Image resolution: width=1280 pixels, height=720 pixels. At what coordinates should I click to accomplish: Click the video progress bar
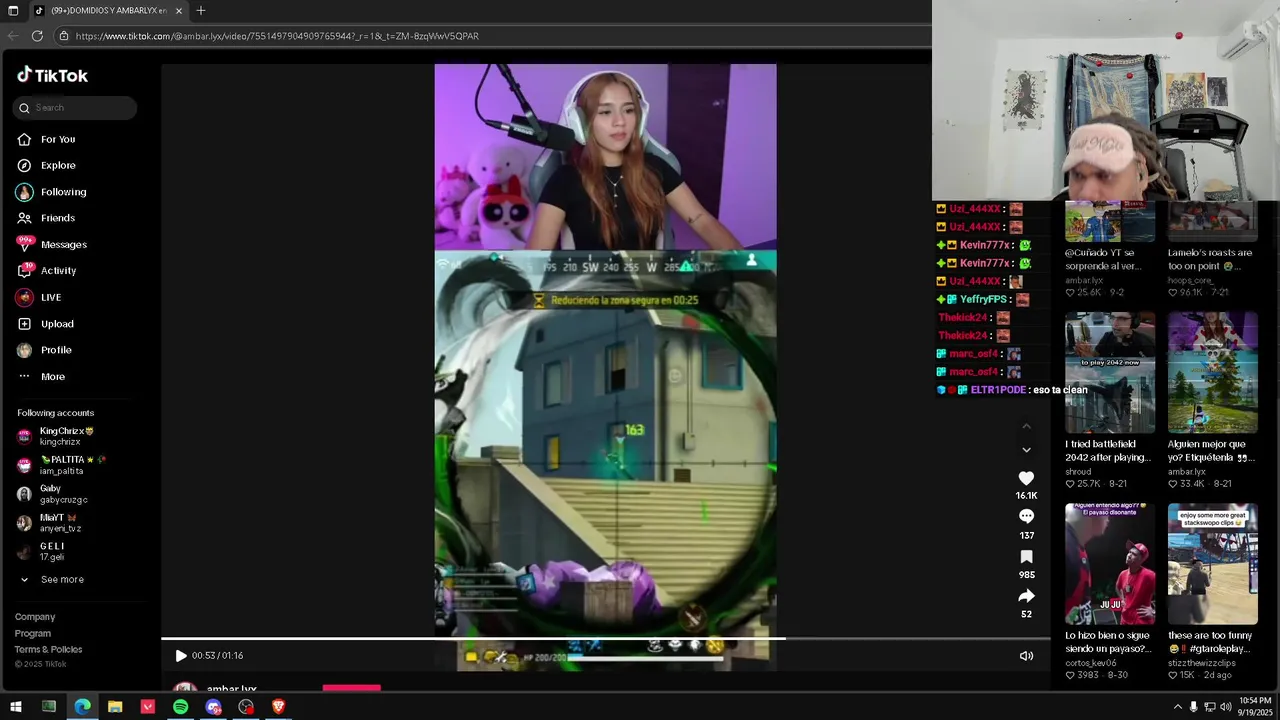point(606,638)
